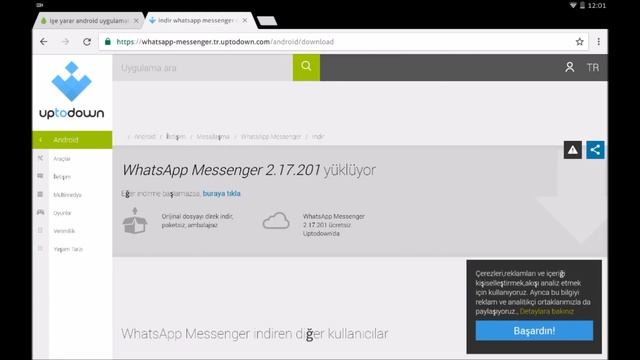Open the Verimlilik category
This screenshot has height=360, width=640.
click(x=64, y=231)
